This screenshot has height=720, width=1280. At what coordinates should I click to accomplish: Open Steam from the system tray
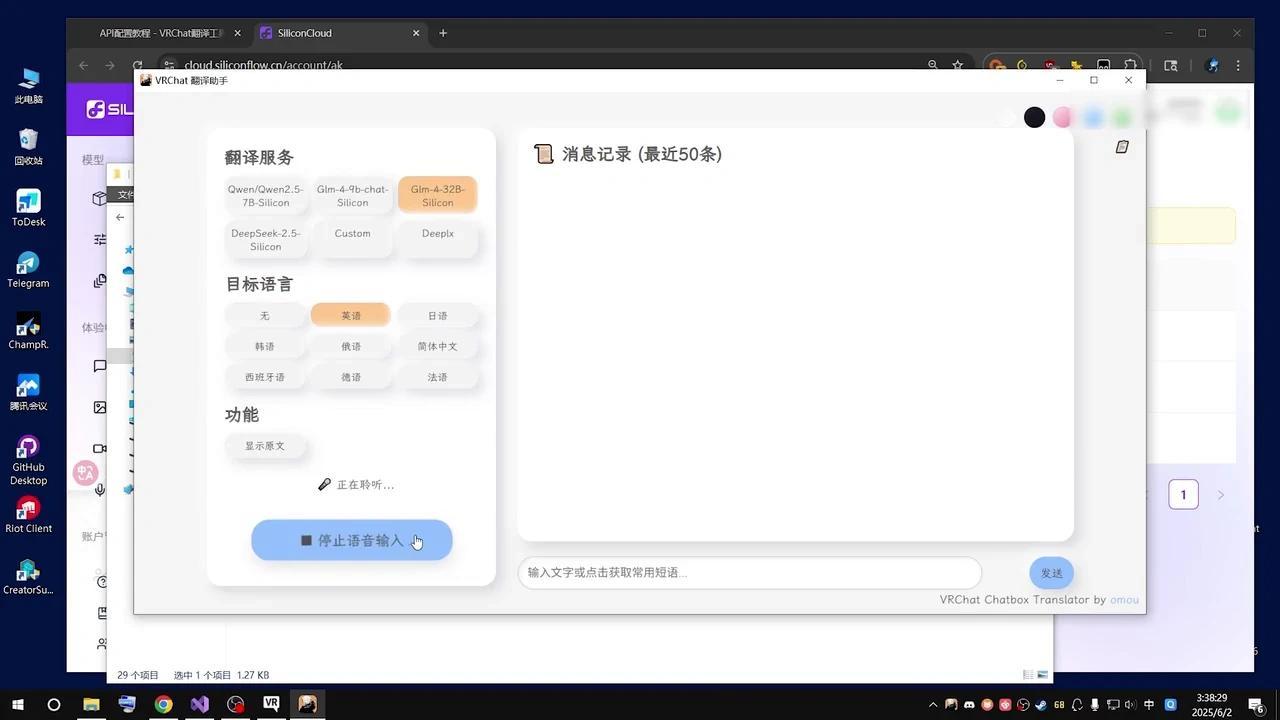[1040, 705]
